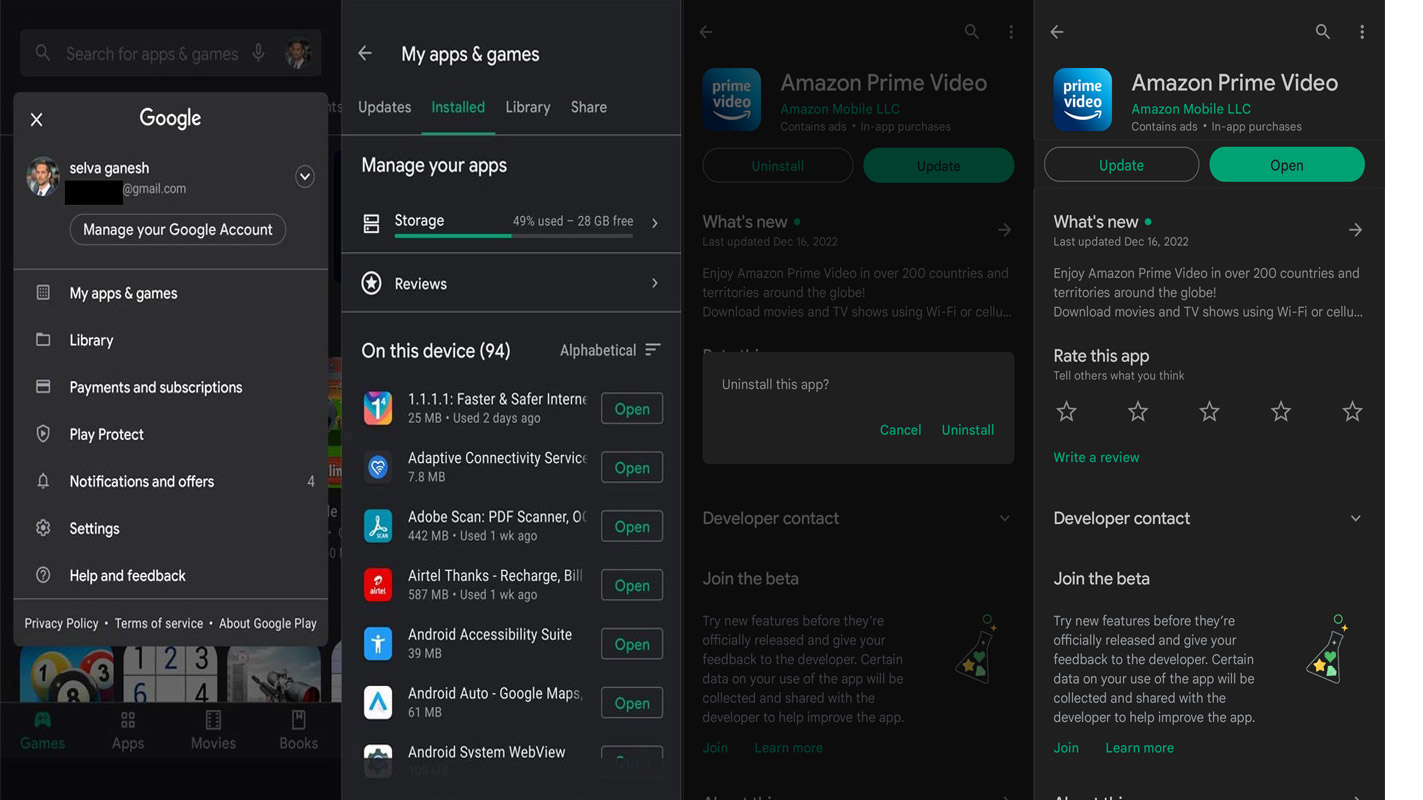
Task: Expand Developer contact on rightmost page
Action: point(1355,518)
